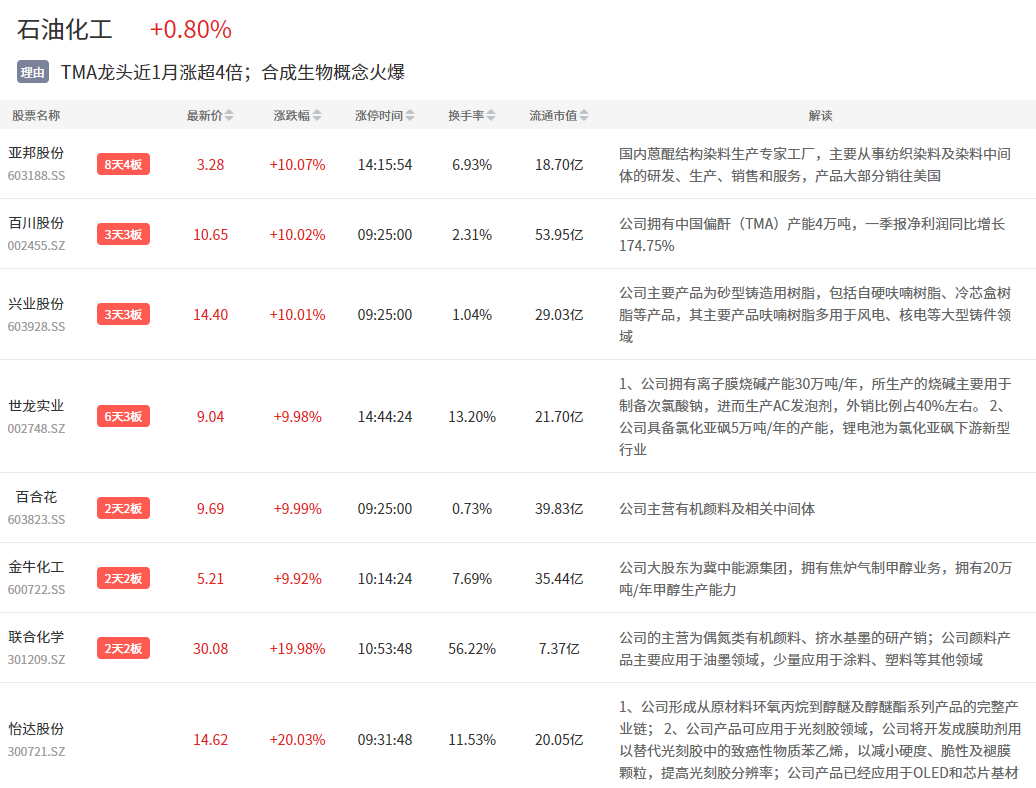Select stock code 002455.SZ
Screen dimensions: 1036x788
pos(36,246)
